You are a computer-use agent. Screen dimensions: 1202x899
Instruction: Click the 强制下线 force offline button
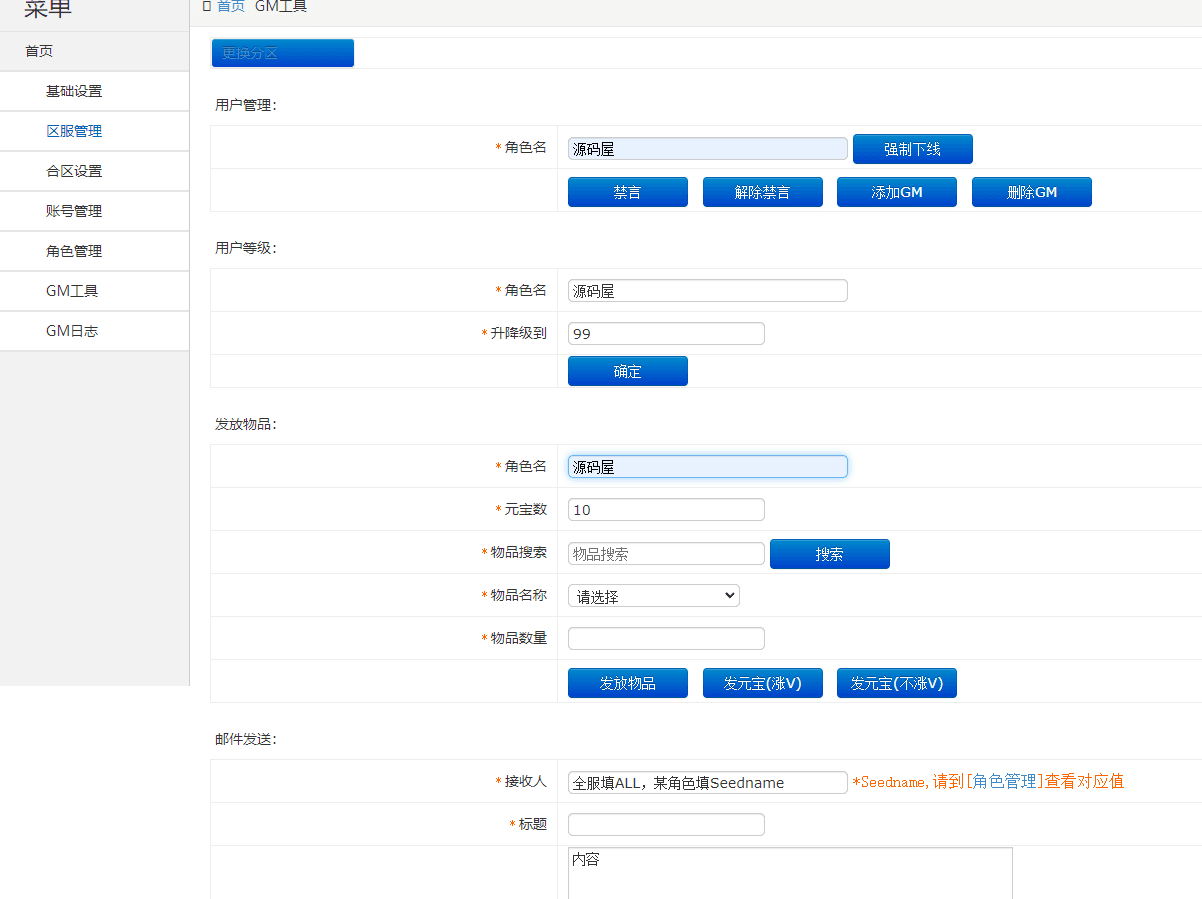click(911, 148)
